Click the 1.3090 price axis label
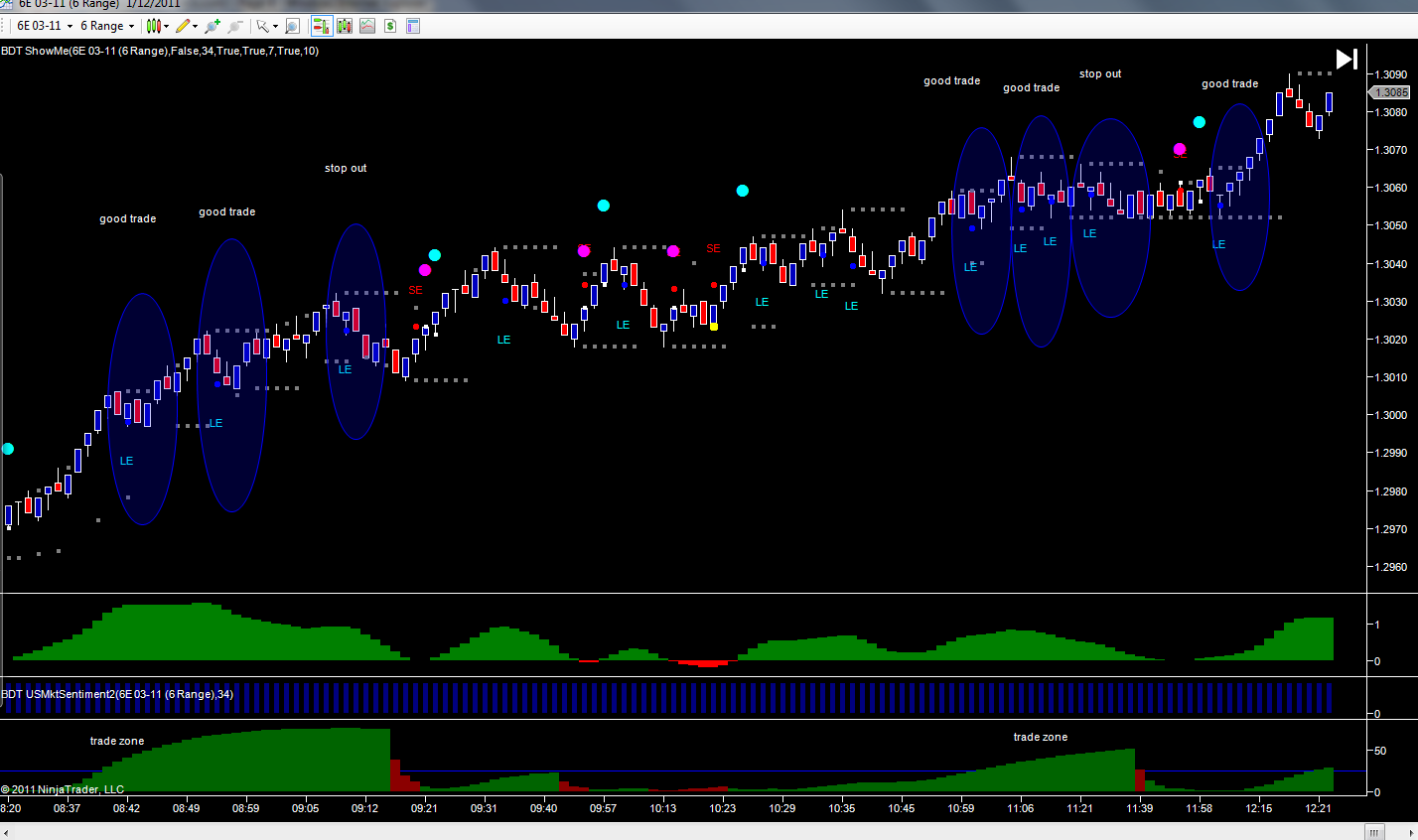The width and height of the screenshot is (1418, 840). pos(1390,73)
